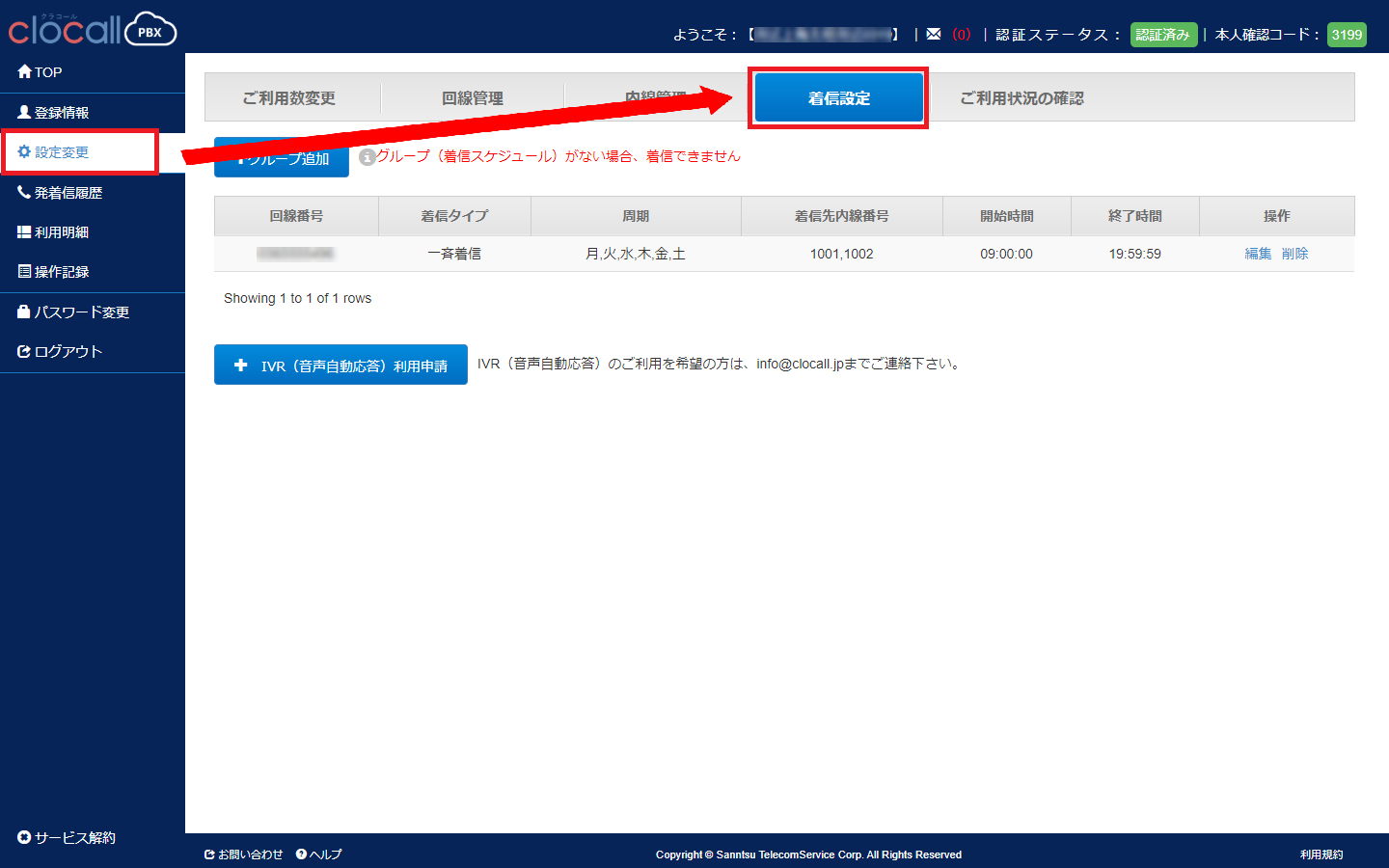The width and height of the screenshot is (1389, 868).
Task: Click the 本人確認コード label in the header
Action: 1267,35
